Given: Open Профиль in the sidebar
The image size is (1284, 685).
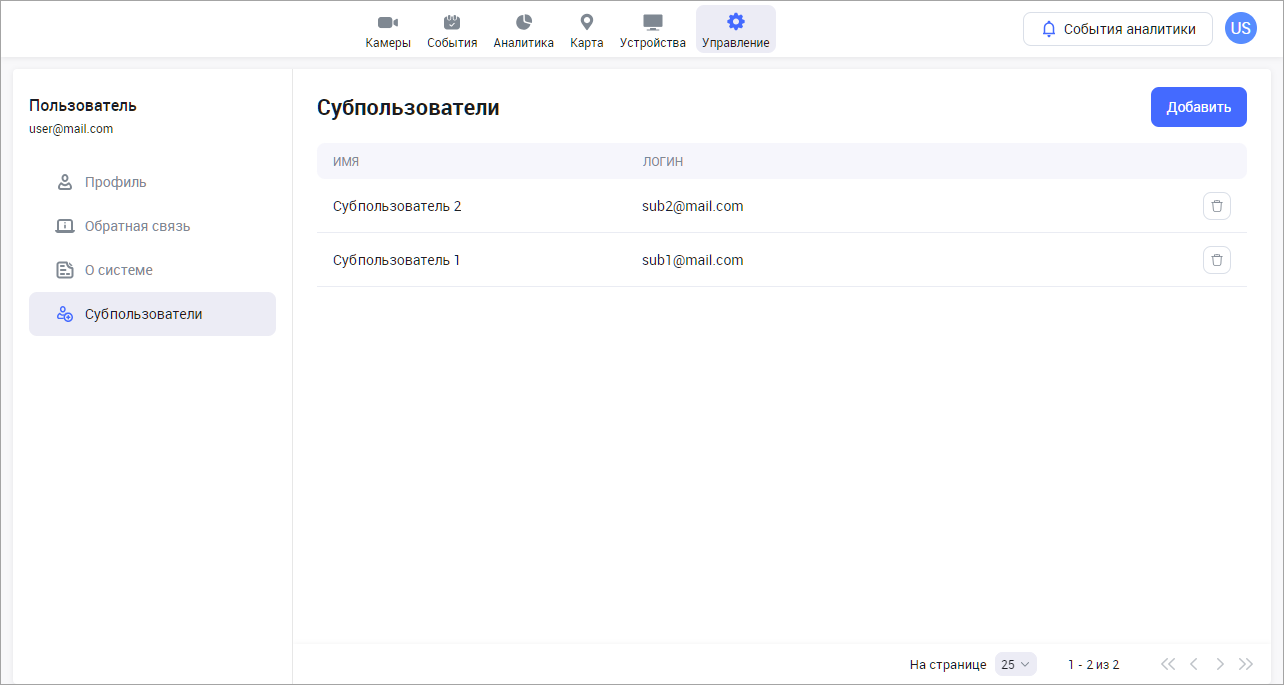Looking at the screenshot, I should tap(115, 182).
